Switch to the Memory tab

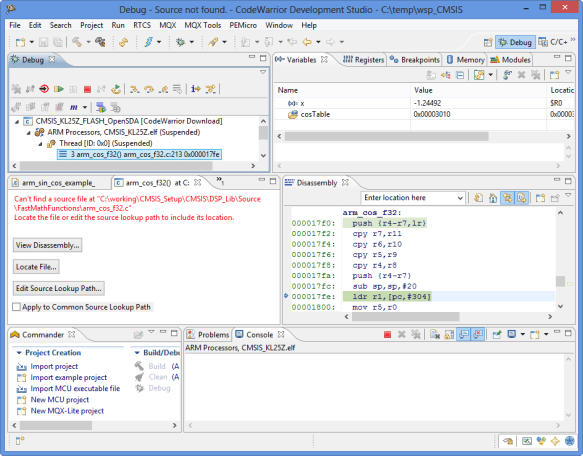tap(466, 60)
